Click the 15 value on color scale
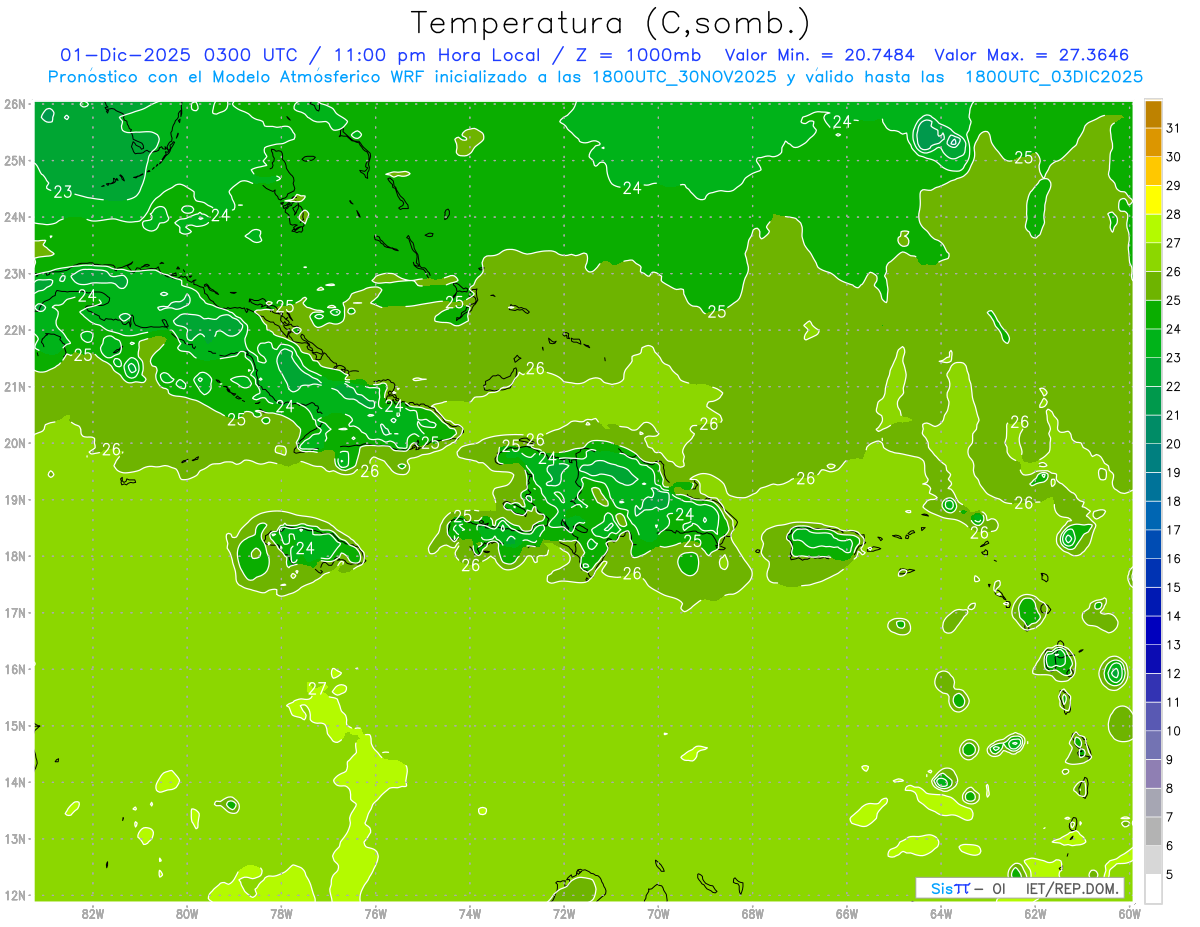 coord(1173,587)
